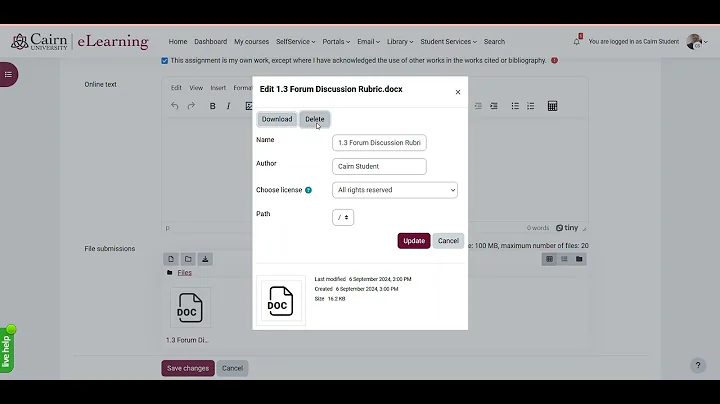Open the editor Edit menu

pyautogui.click(x=176, y=88)
